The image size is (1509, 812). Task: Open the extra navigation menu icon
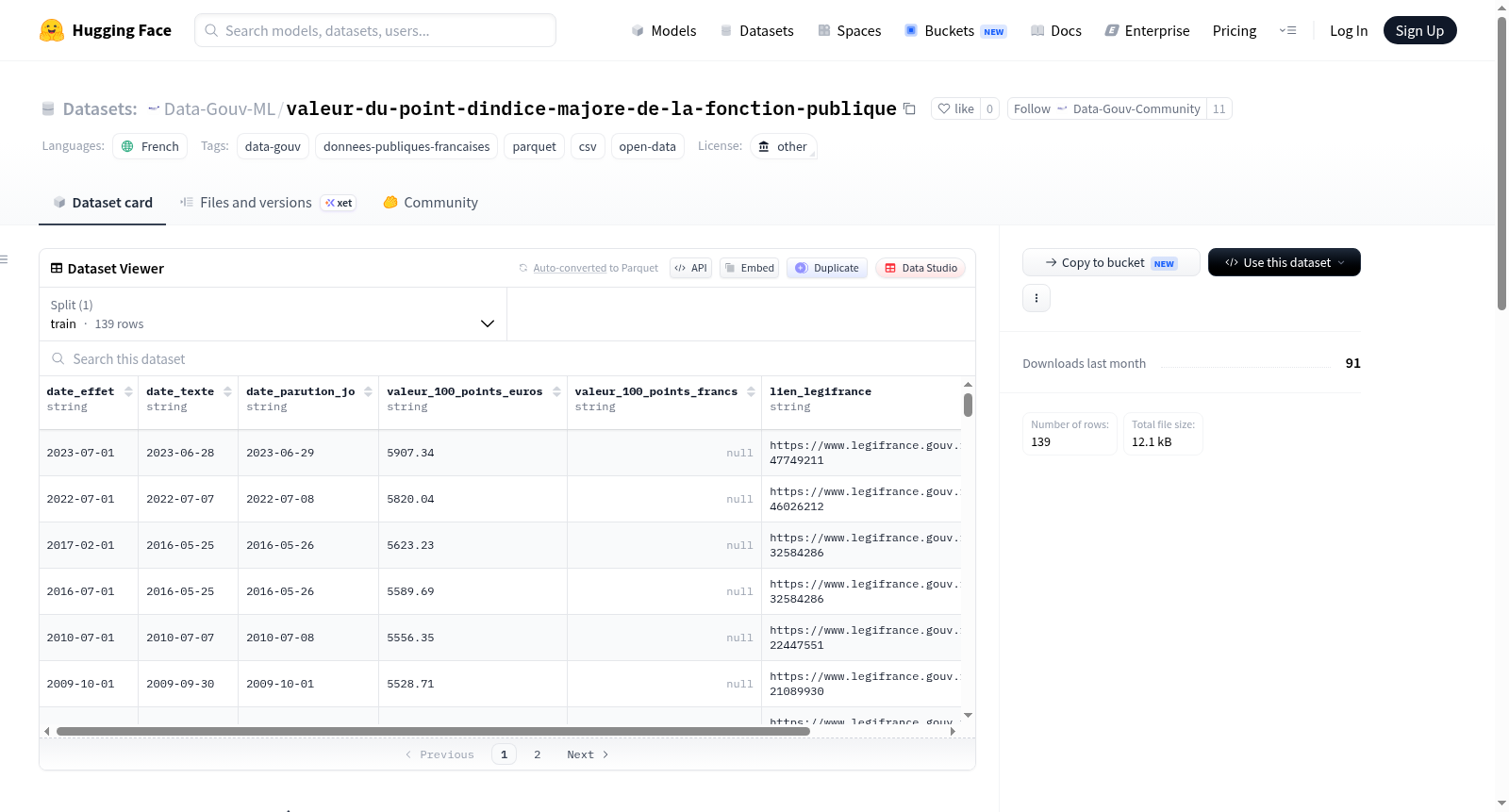pos(1287,30)
